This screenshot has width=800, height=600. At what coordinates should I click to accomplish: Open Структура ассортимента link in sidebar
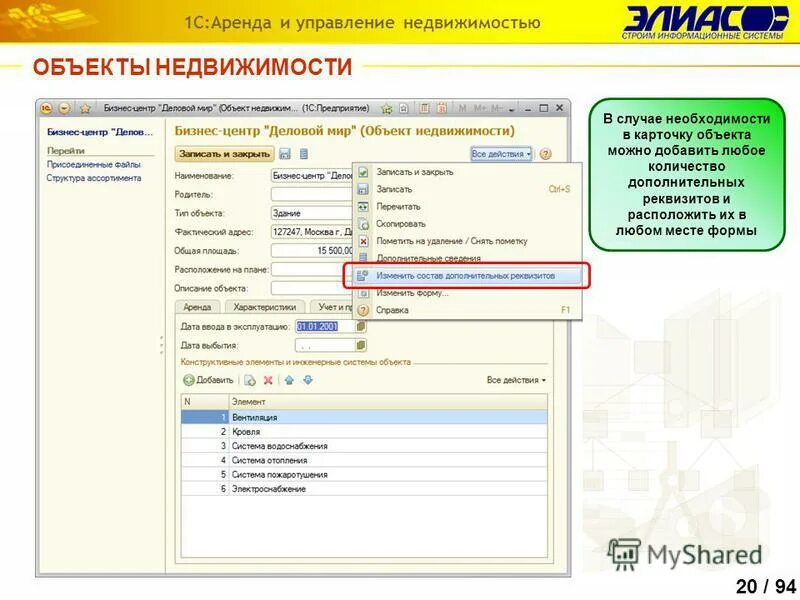click(x=94, y=178)
